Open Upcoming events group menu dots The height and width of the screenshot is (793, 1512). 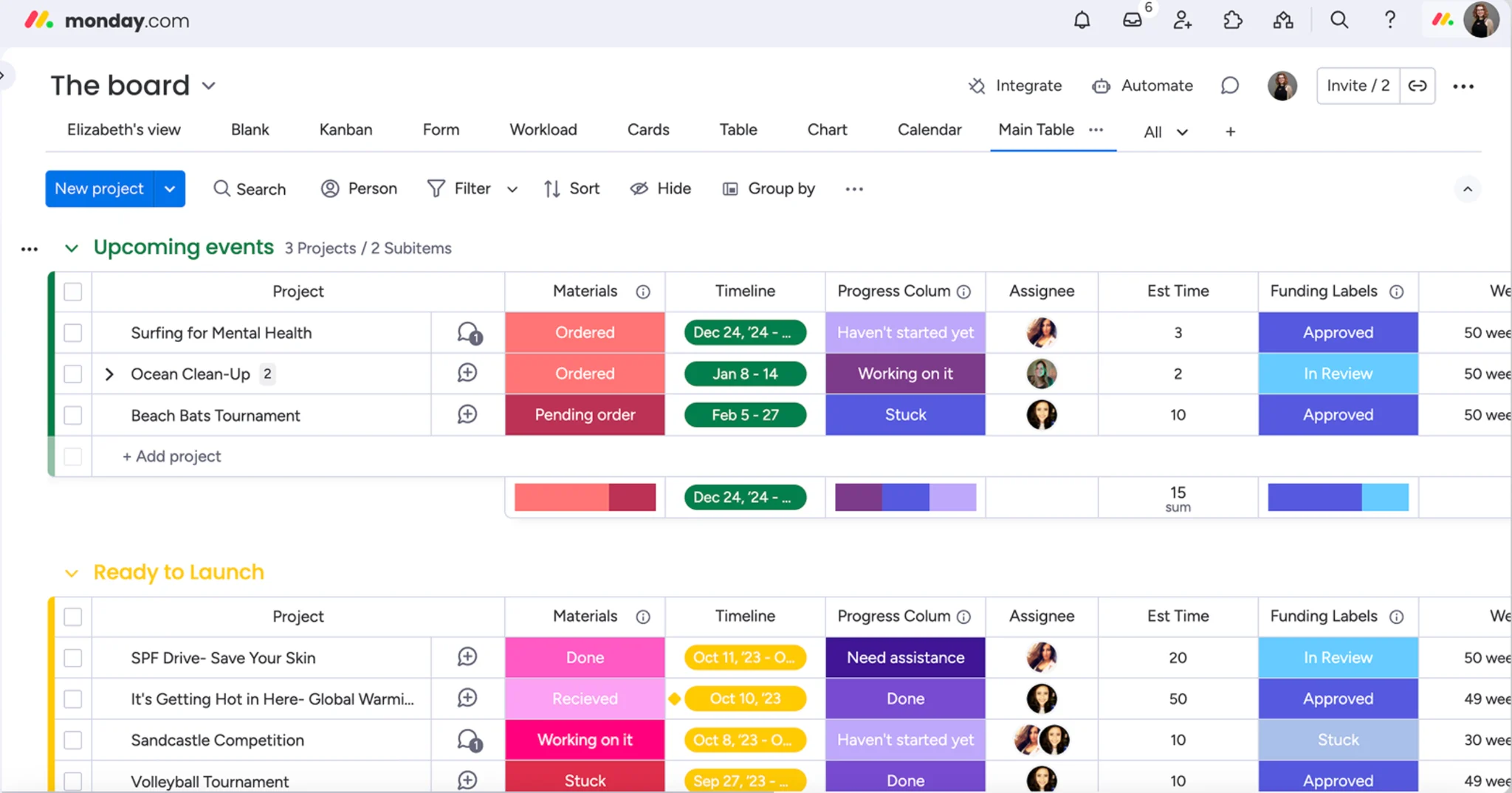pyautogui.click(x=30, y=249)
